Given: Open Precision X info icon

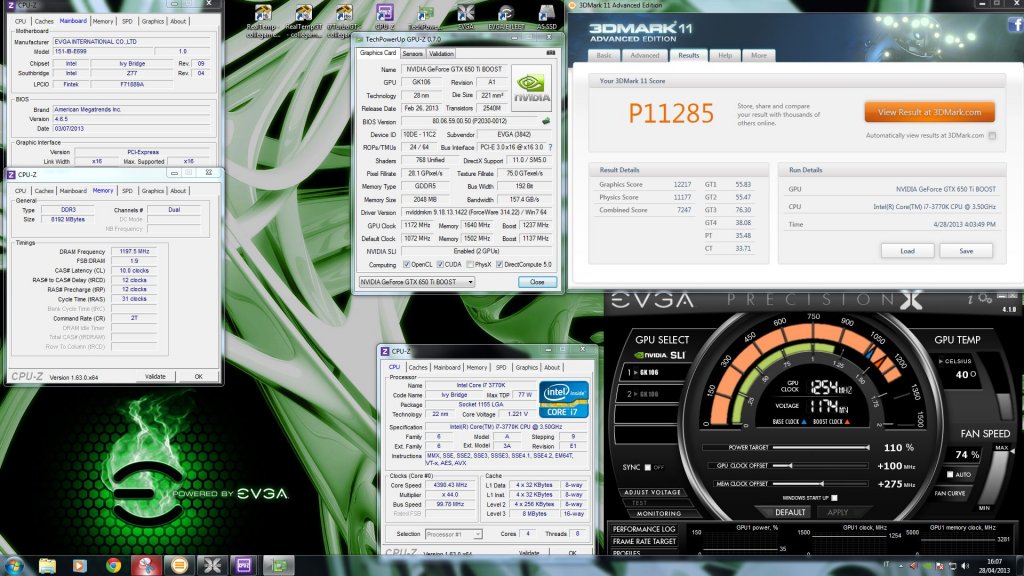Looking at the screenshot, I should click(970, 299).
